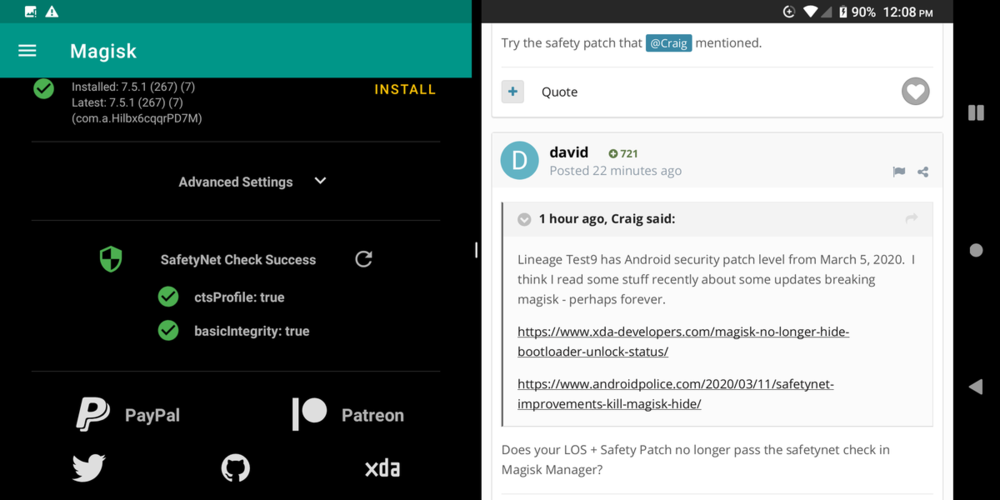Open the PayPal donation link
The image size is (1000, 500).
coord(128,415)
